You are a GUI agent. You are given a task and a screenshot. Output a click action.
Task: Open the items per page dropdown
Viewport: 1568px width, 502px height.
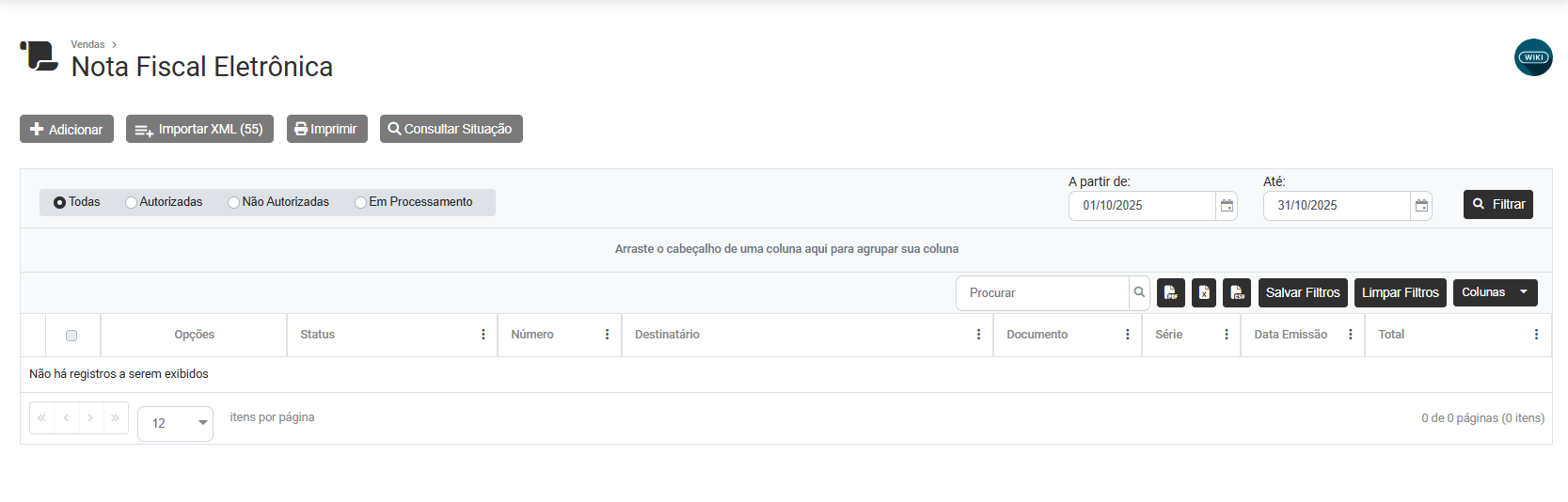pyautogui.click(x=176, y=424)
